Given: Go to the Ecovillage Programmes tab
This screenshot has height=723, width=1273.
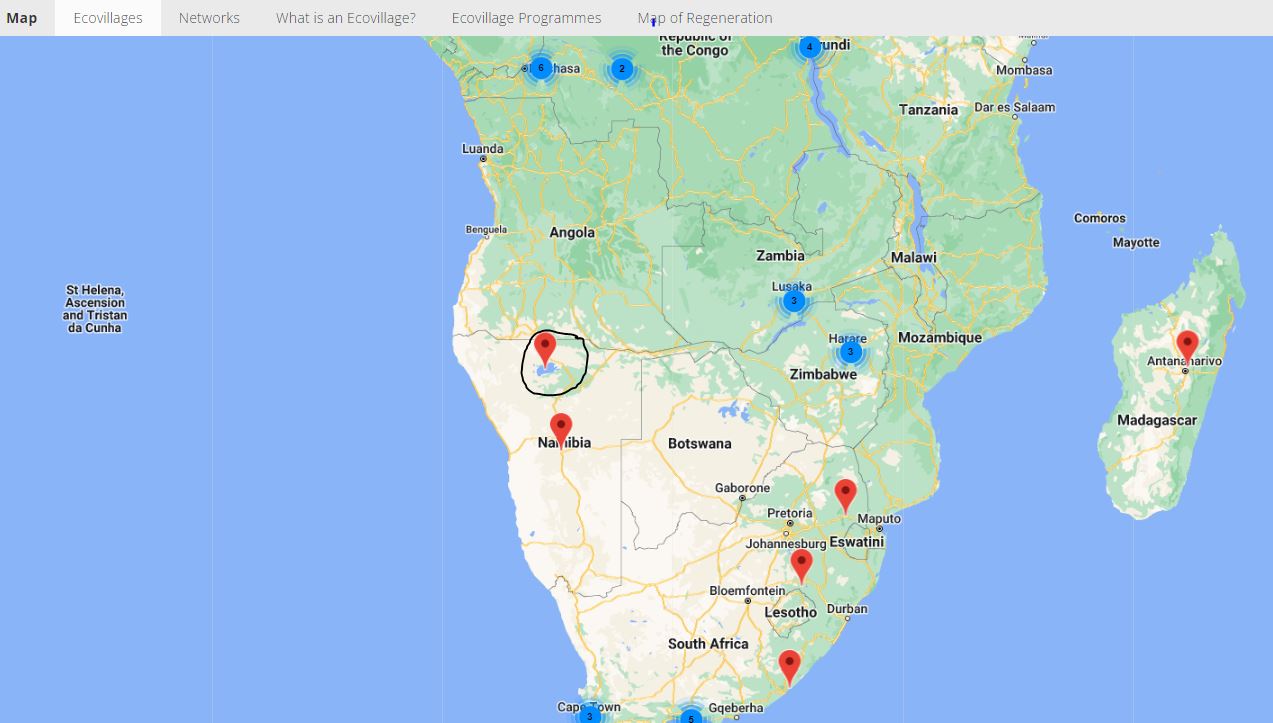Looking at the screenshot, I should coord(526,18).
